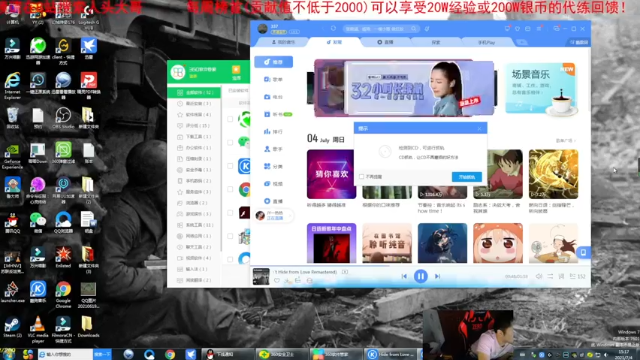Screen dimensions: 640x360
Task: Open the main menu icon in Kugou title bar
Action: click(539, 29)
